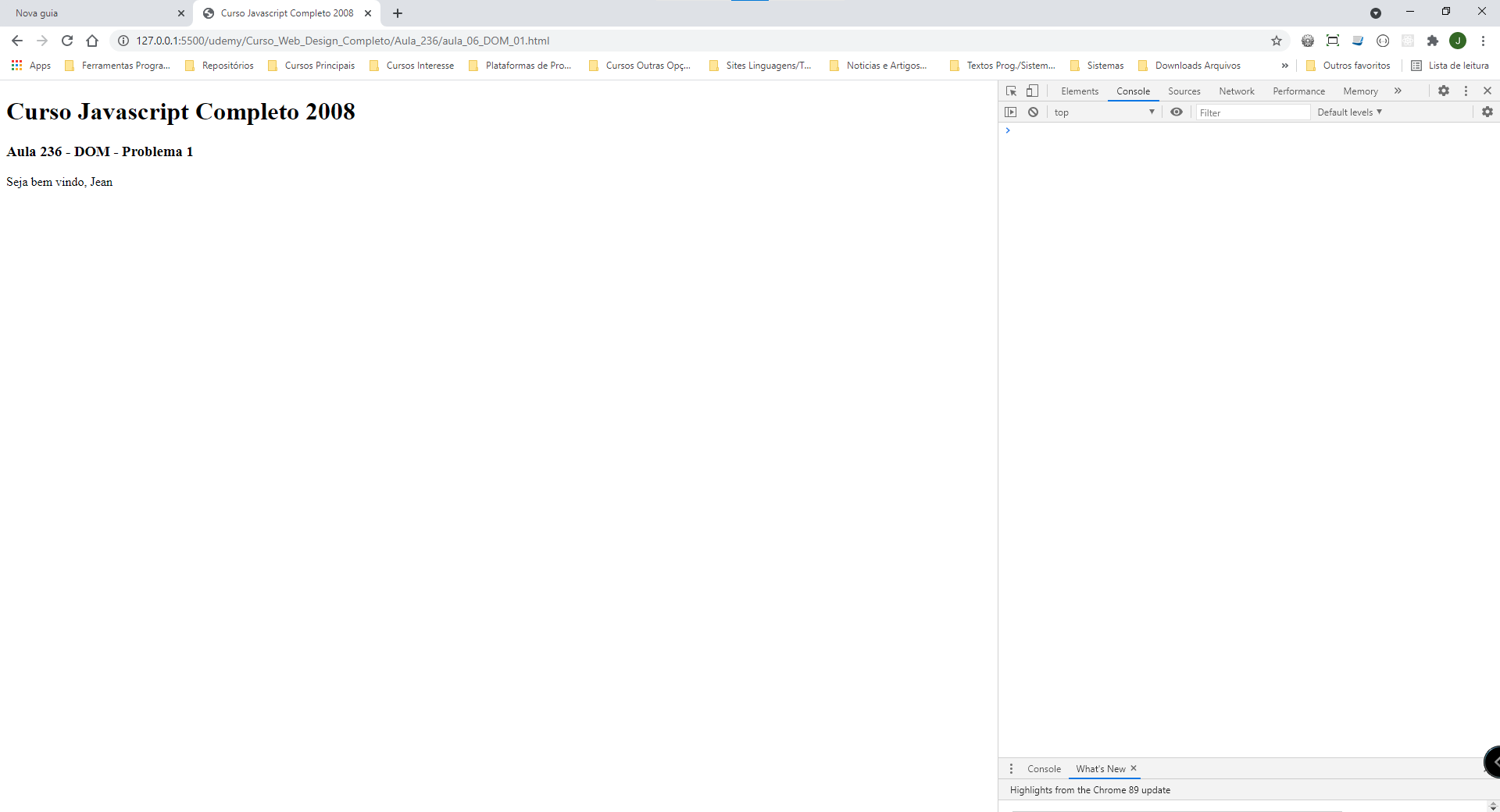Open the Downloads Arquivos bookmark folder
This screenshot has width=1500, height=812.
click(1190, 66)
